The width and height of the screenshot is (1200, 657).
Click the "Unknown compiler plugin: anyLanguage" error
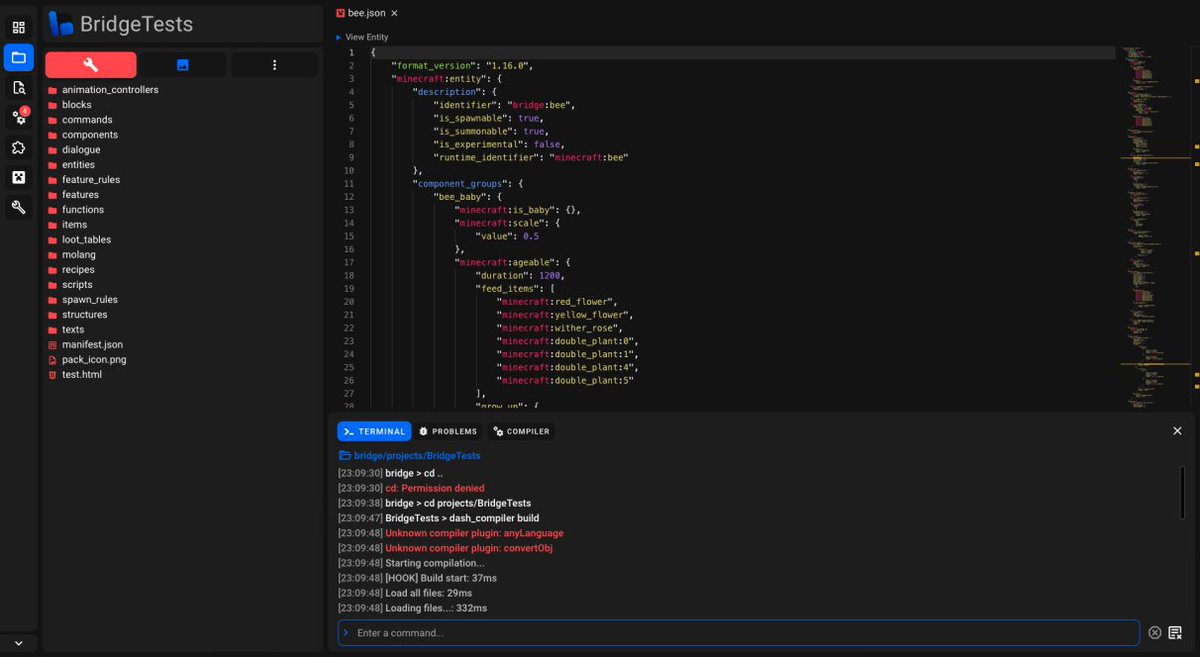pos(474,533)
